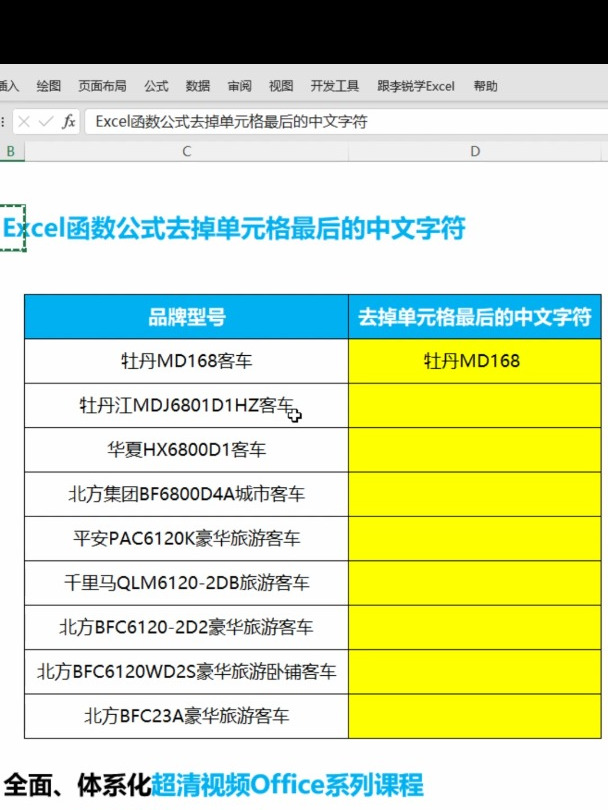Open the 跟李锐学Excel tab

(416, 86)
